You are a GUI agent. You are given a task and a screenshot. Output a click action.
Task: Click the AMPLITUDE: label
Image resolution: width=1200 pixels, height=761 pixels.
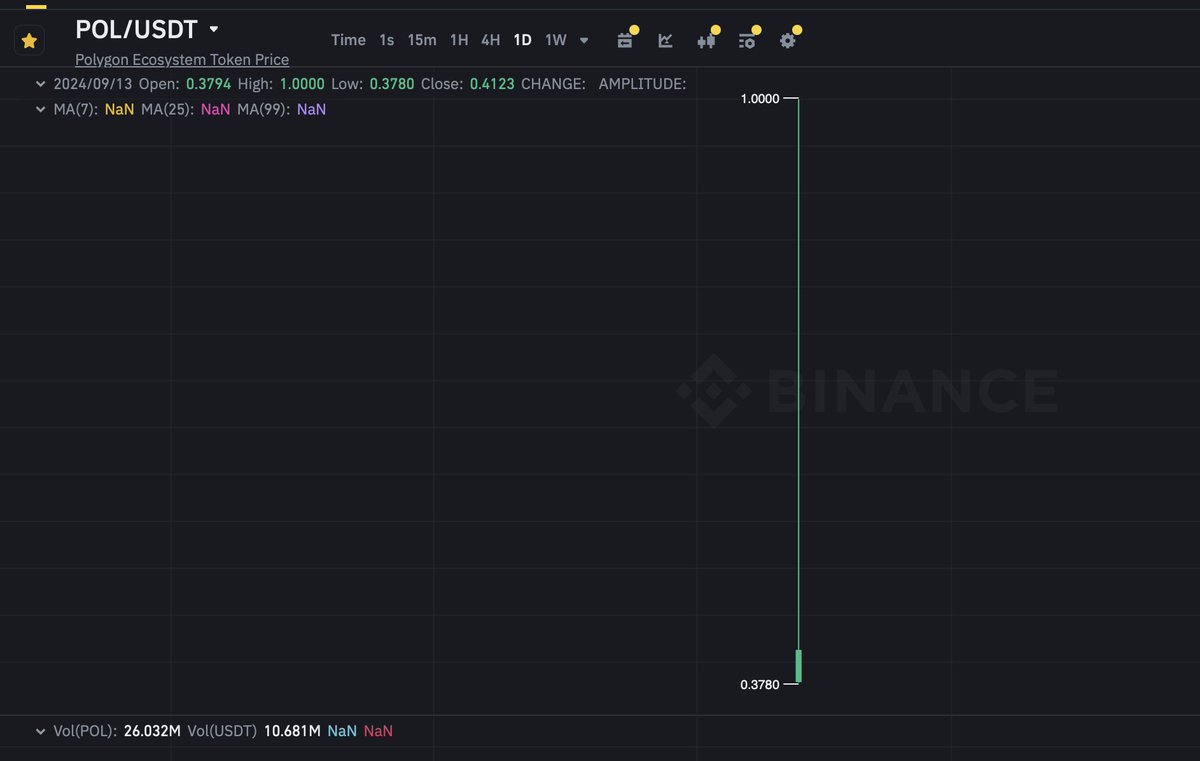(642, 84)
